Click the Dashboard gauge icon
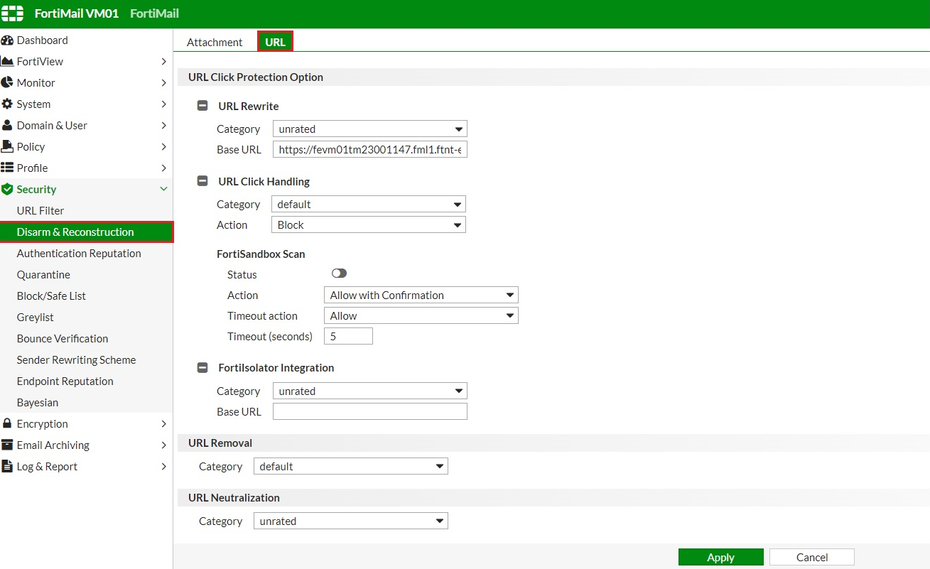Viewport: 930px width, 569px height. [7, 40]
